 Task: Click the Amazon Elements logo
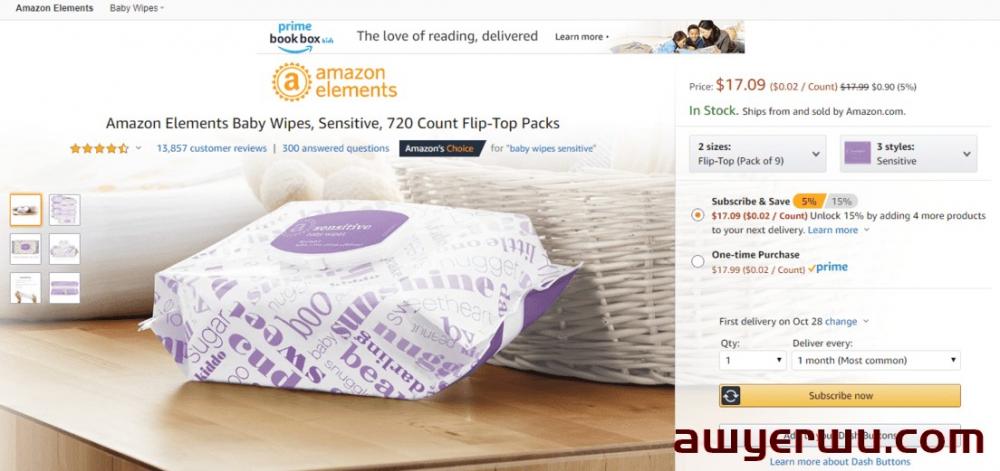(x=335, y=82)
